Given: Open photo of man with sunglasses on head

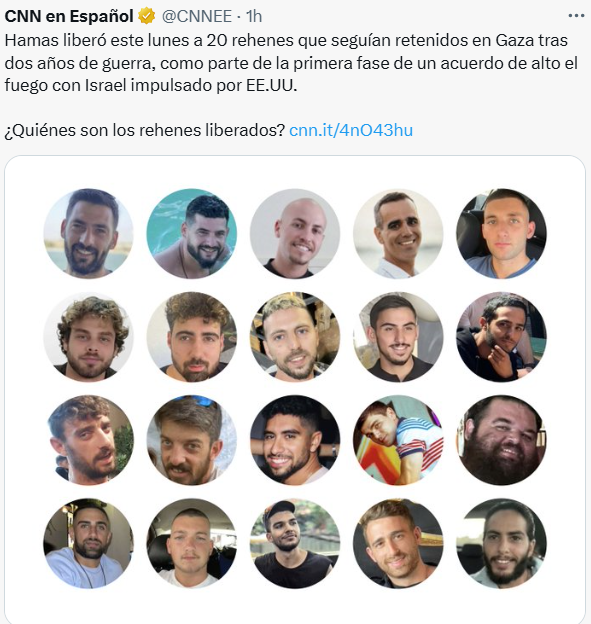Looking at the screenshot, I should pyautogui.click(x=191, y=440).
